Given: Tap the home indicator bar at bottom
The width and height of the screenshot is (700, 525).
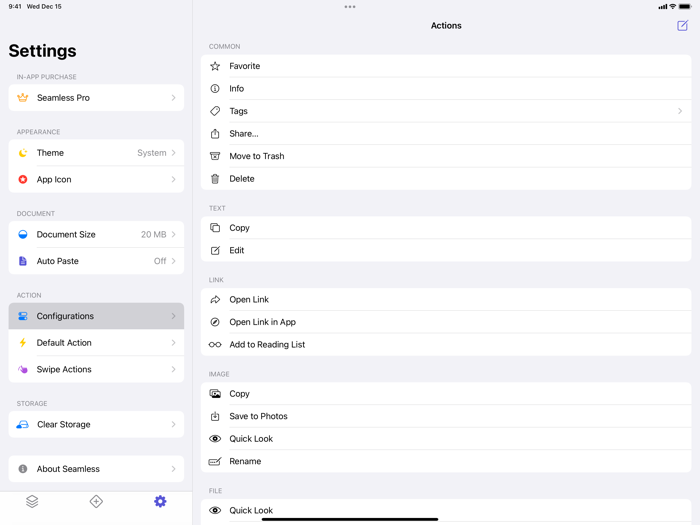Looking at the screenshot, I should (x=350, y=519).
